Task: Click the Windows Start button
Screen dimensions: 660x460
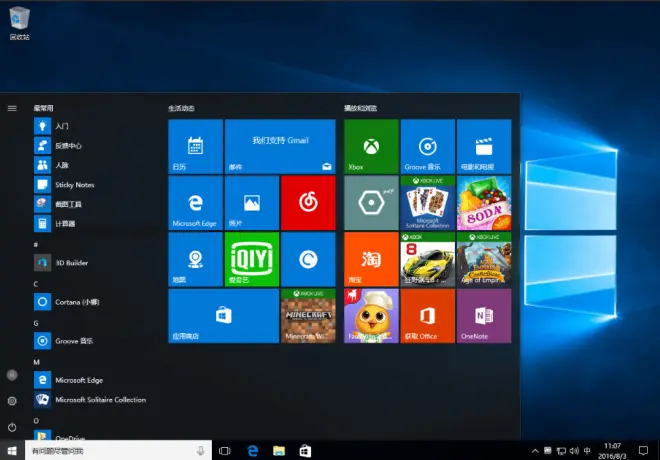Action: (12, 451)
